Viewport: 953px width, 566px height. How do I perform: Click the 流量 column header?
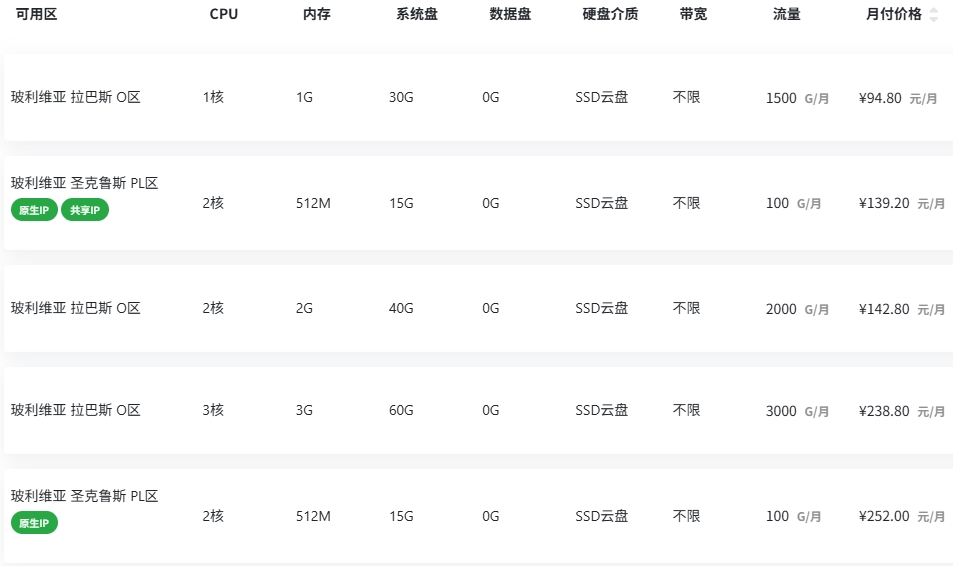786,14
